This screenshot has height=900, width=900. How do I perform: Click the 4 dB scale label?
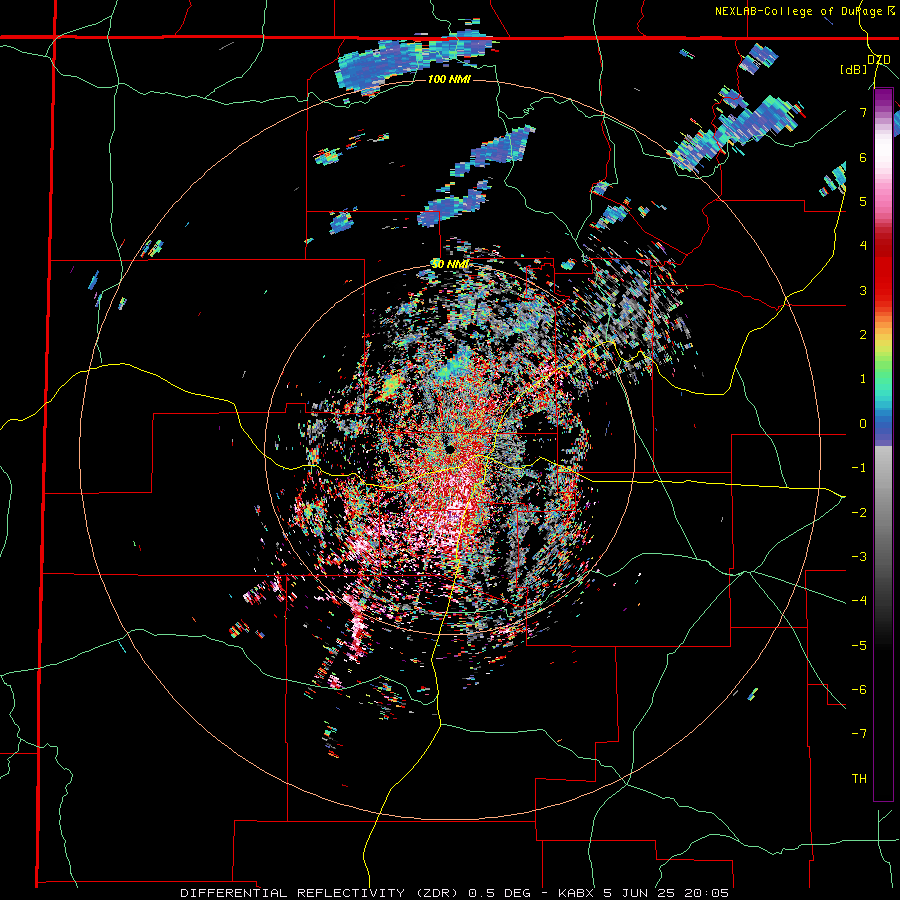click(863, 246)
